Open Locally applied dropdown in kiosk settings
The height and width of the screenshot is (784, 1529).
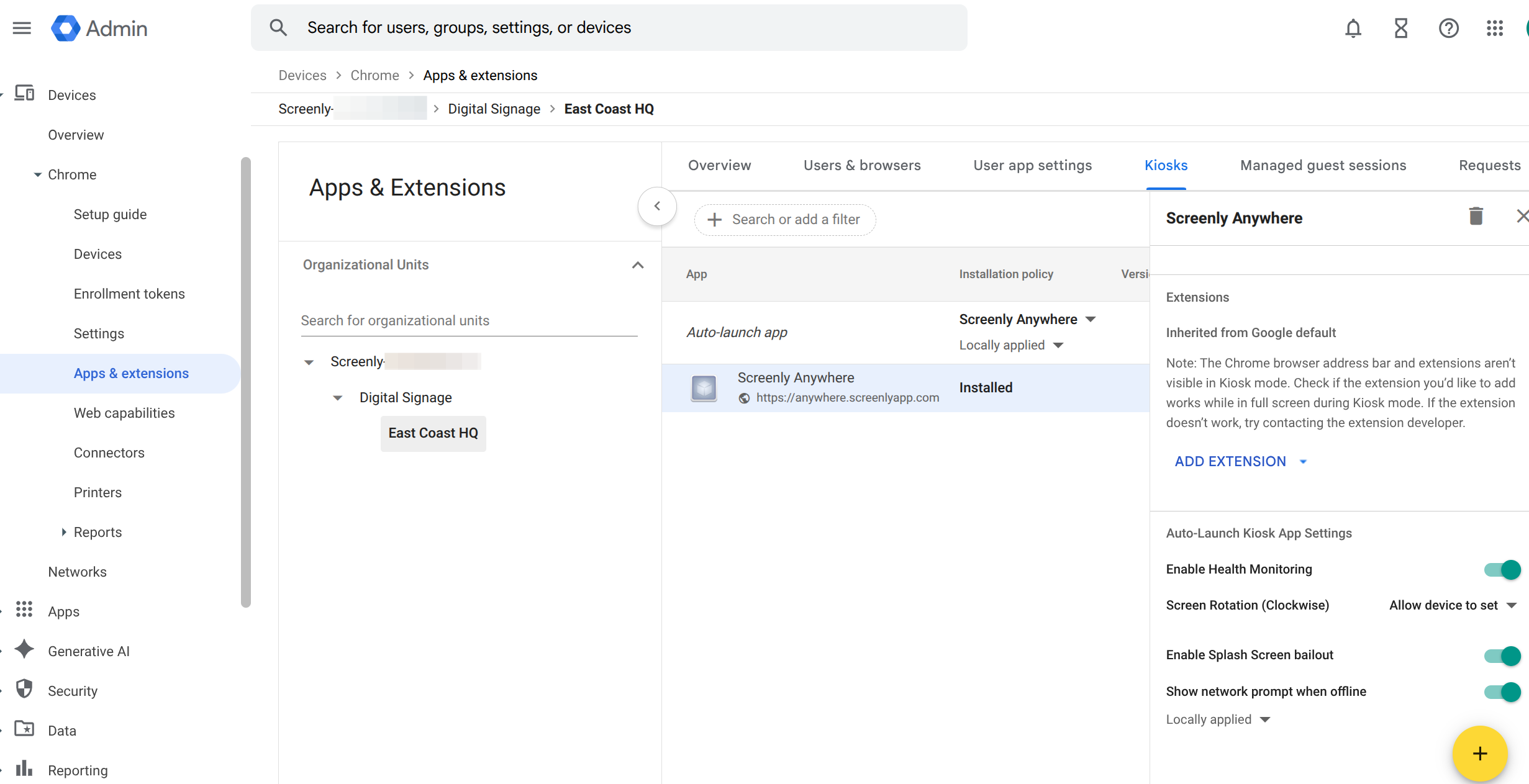coord(1218,719)
